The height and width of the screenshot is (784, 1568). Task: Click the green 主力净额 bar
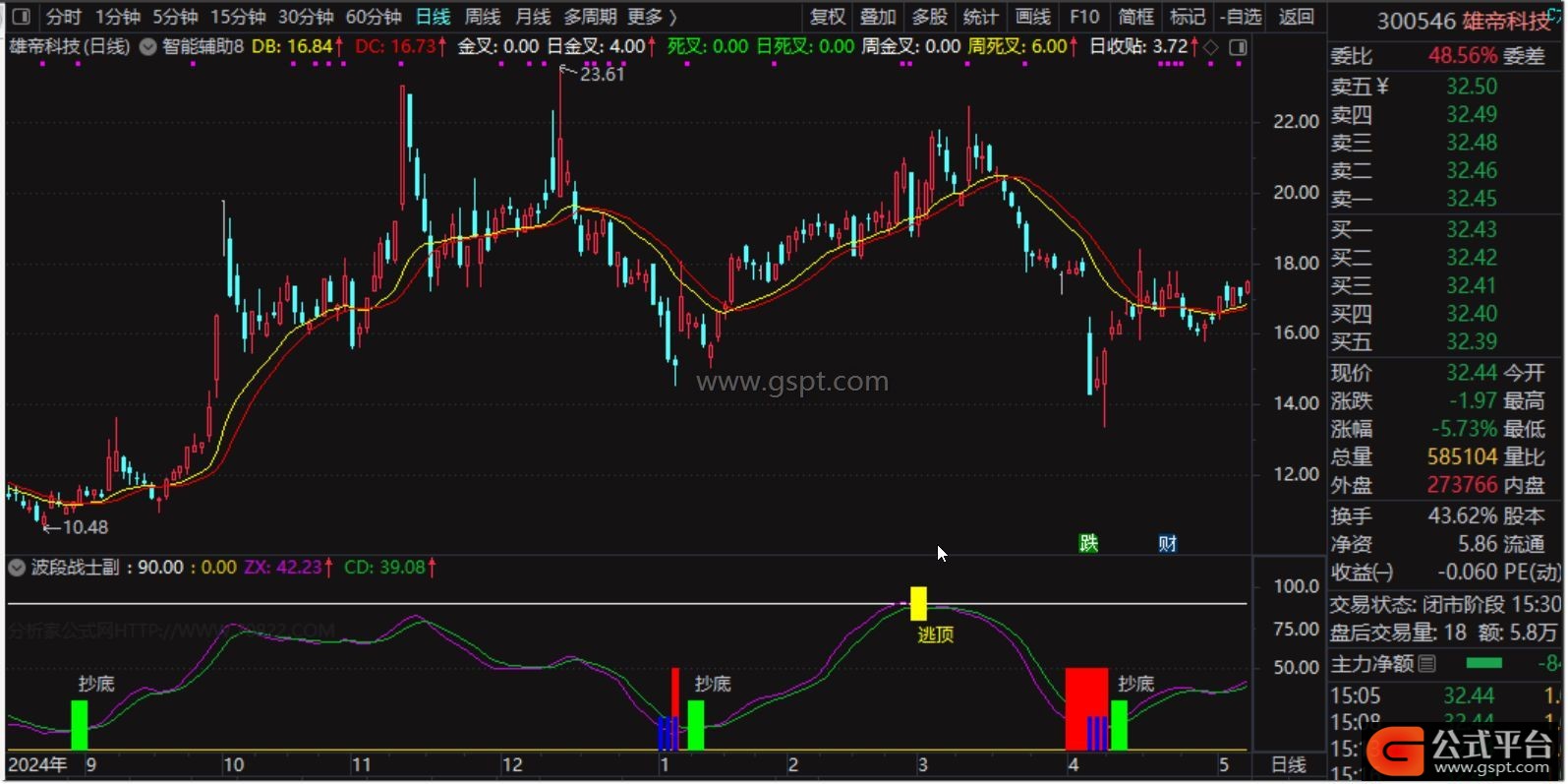point(1483,664)
